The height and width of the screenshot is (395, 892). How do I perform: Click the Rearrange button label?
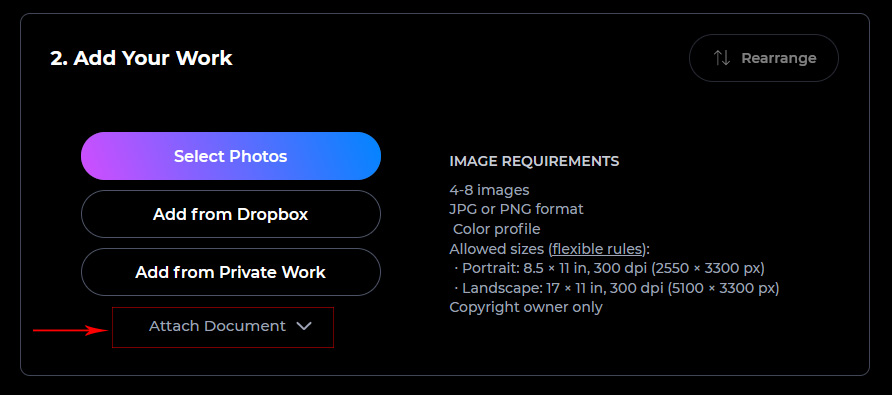[779, 58]
